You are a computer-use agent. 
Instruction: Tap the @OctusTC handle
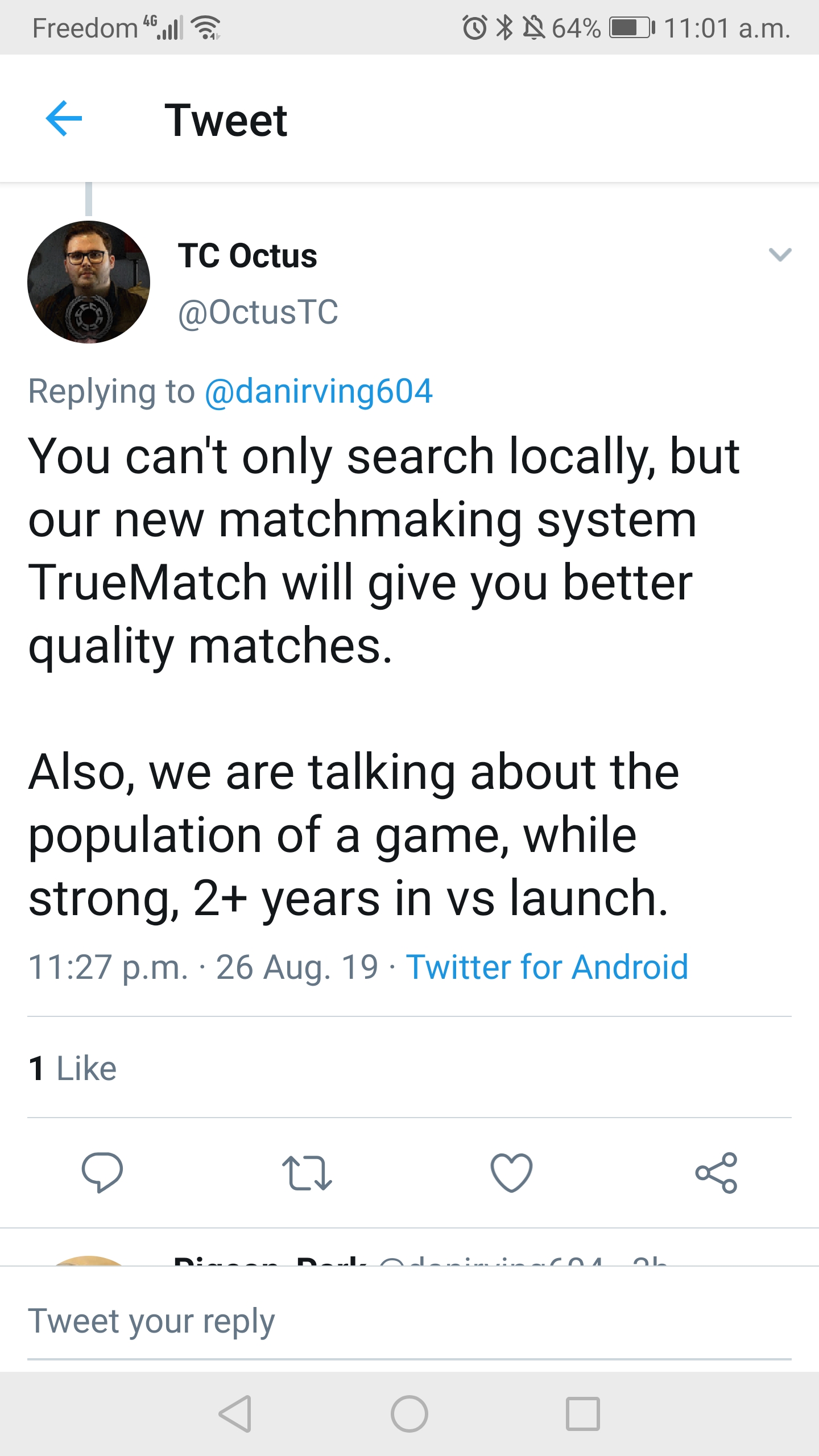click(x=258, y=312)
